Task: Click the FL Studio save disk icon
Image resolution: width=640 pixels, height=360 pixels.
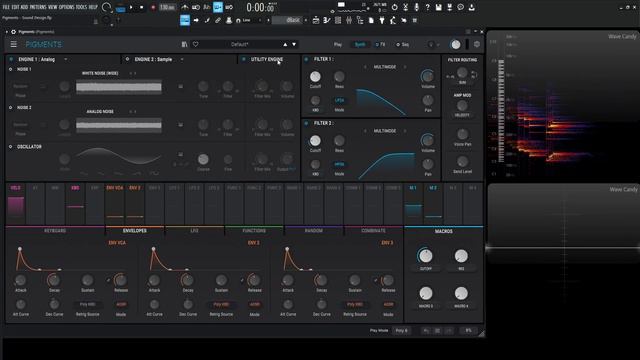Action: pos(438,7)
